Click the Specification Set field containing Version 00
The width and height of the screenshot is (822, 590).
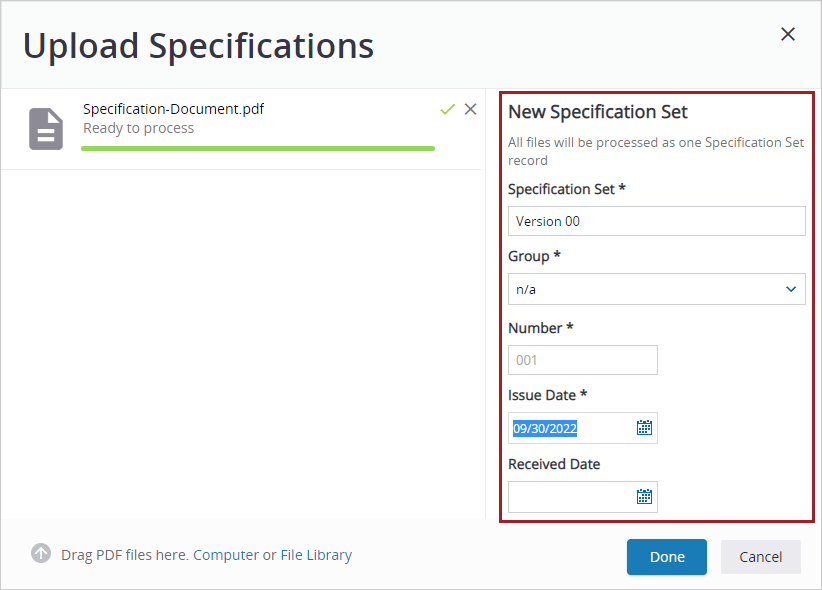click(656, 220)
